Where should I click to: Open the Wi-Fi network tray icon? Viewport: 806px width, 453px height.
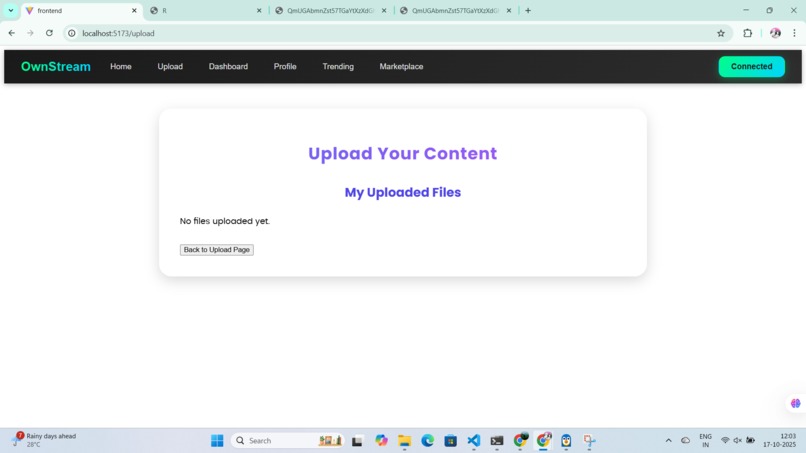pyautogui.click(x=725, y=441)
